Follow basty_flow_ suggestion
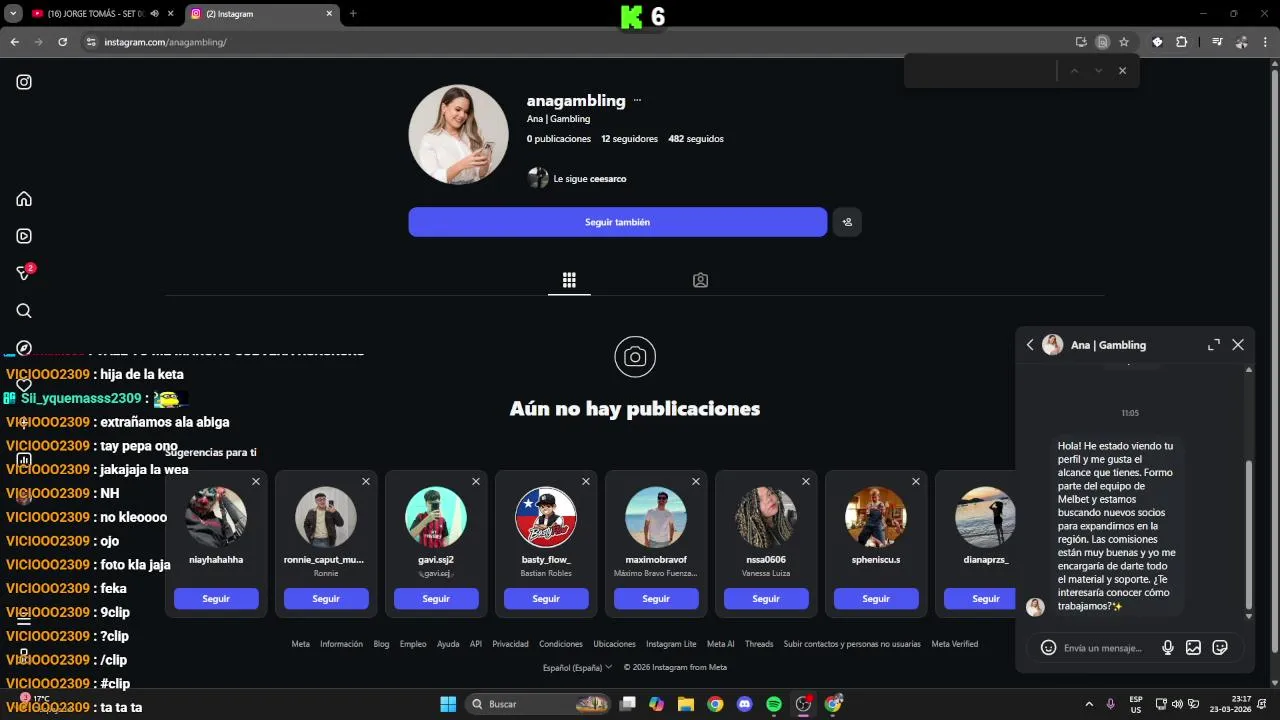The width and height of the screenshot is (1280, 720). coord(546,598)
